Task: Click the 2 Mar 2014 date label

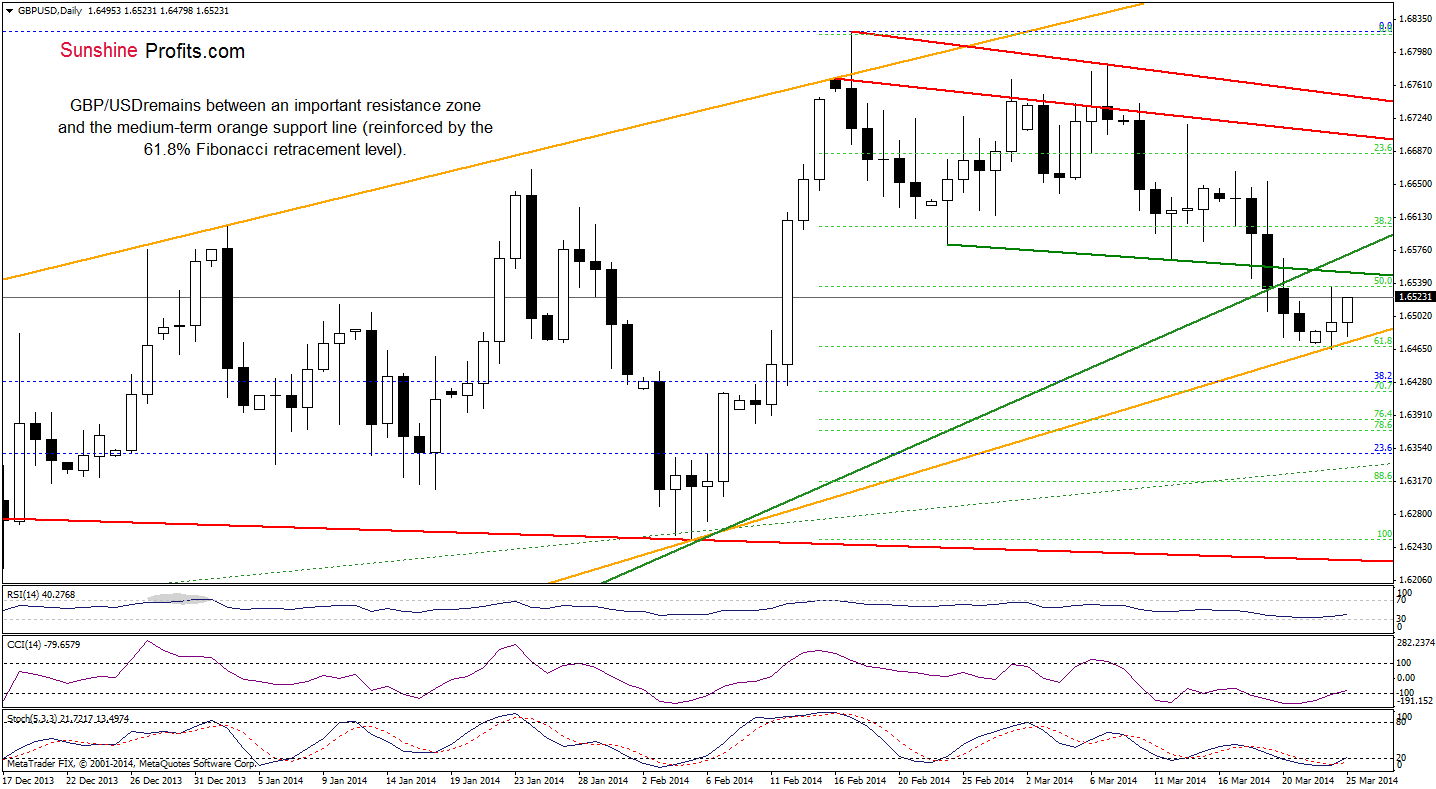Action: [x=1048, y=779]
